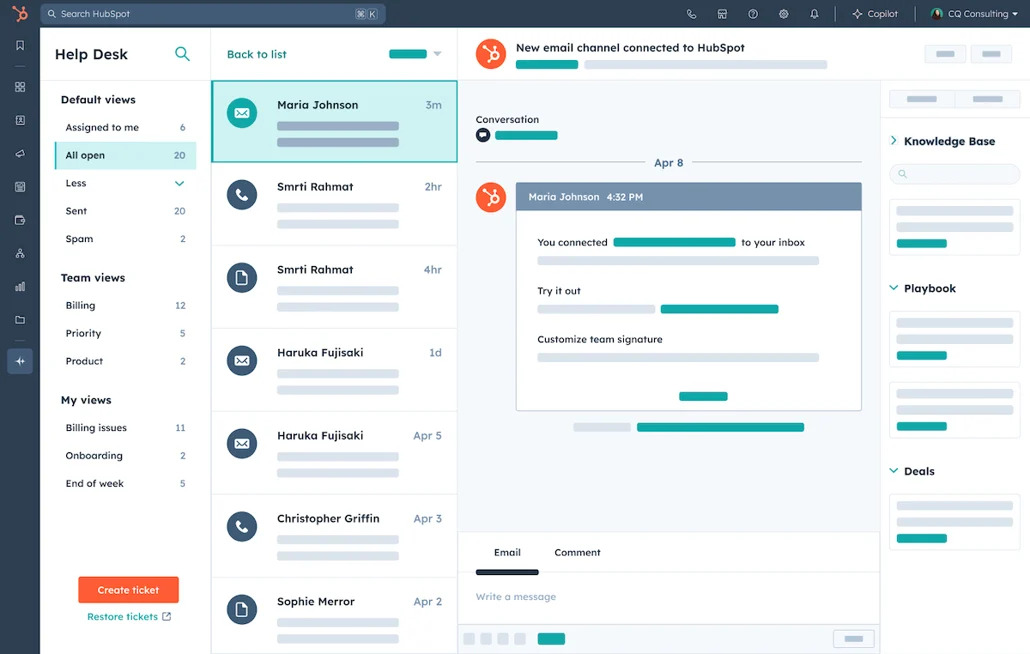
Task: Click the Create ticket button
Action: pyautogui.click(x=128, y=589)
